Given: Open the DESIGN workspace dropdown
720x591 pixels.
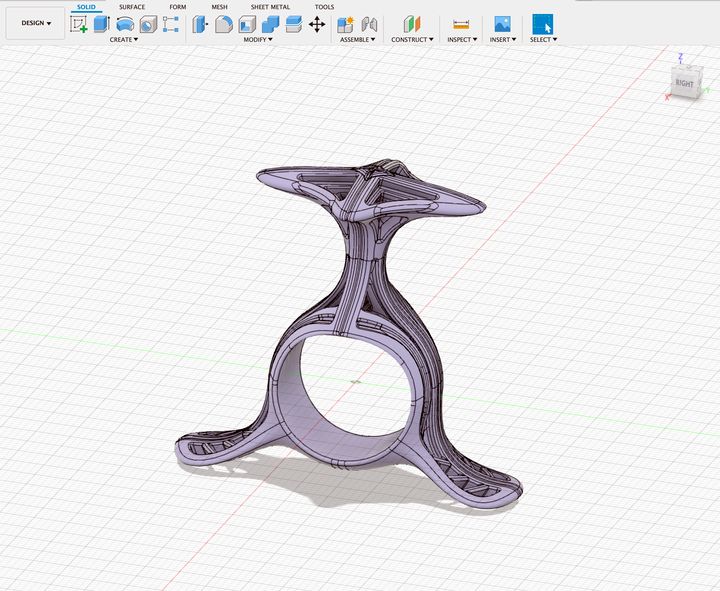Looking at the screenshot, I should click(x=36, y=23).
